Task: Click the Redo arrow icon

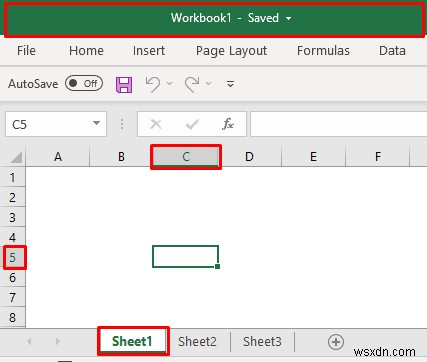Action: tap(192, 84)
